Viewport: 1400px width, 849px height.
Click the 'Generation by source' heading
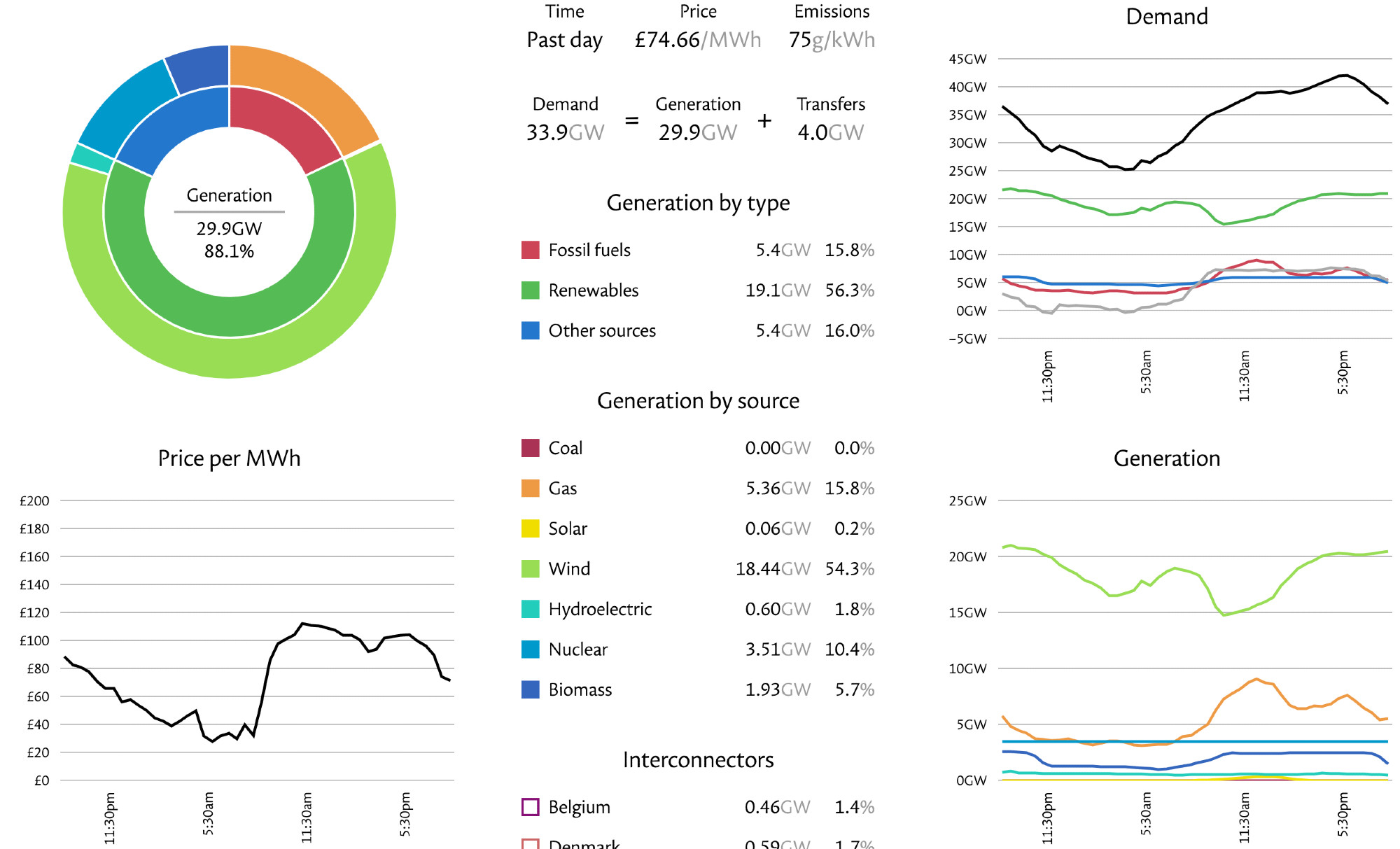[x=698, y=401]
